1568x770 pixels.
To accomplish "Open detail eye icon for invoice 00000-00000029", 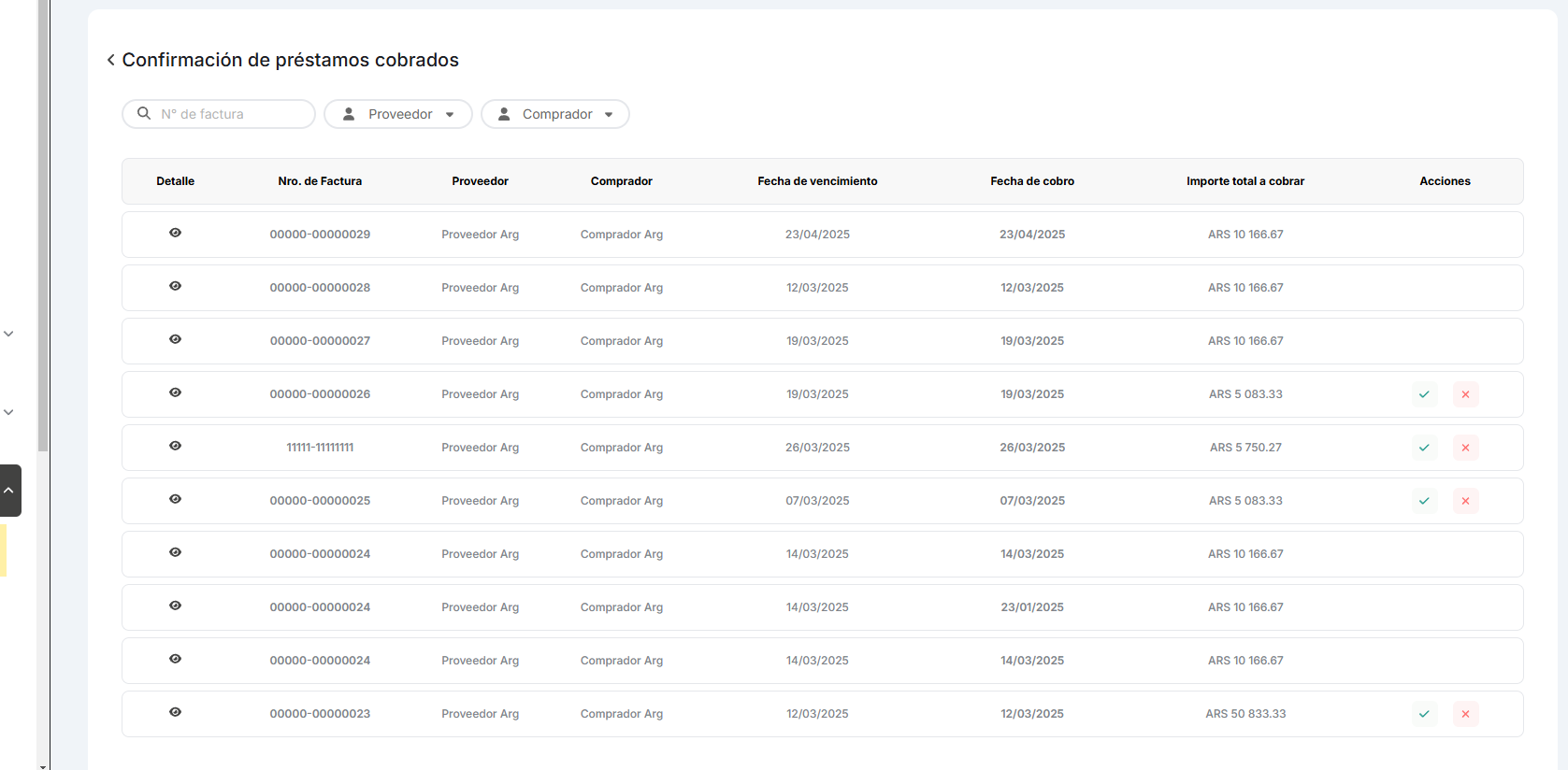I will click(175, 233).
